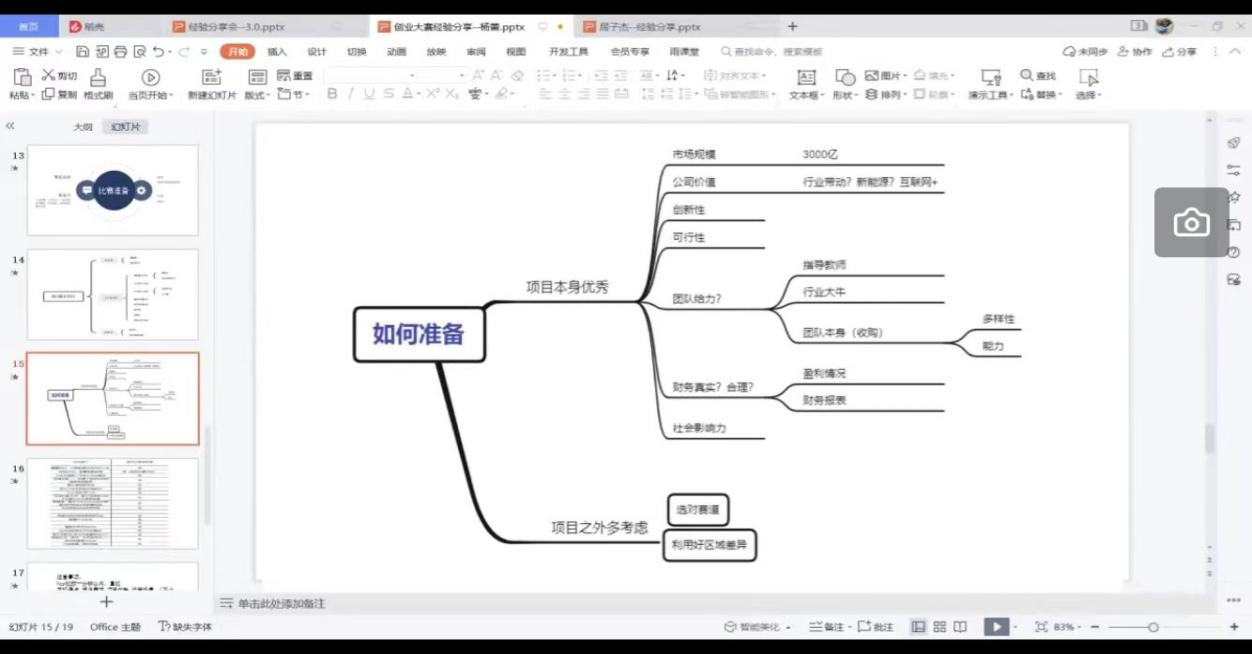The image size is (1252, 654).
Task: Click the Reset (重置) button
Action: tap(295, 76)
